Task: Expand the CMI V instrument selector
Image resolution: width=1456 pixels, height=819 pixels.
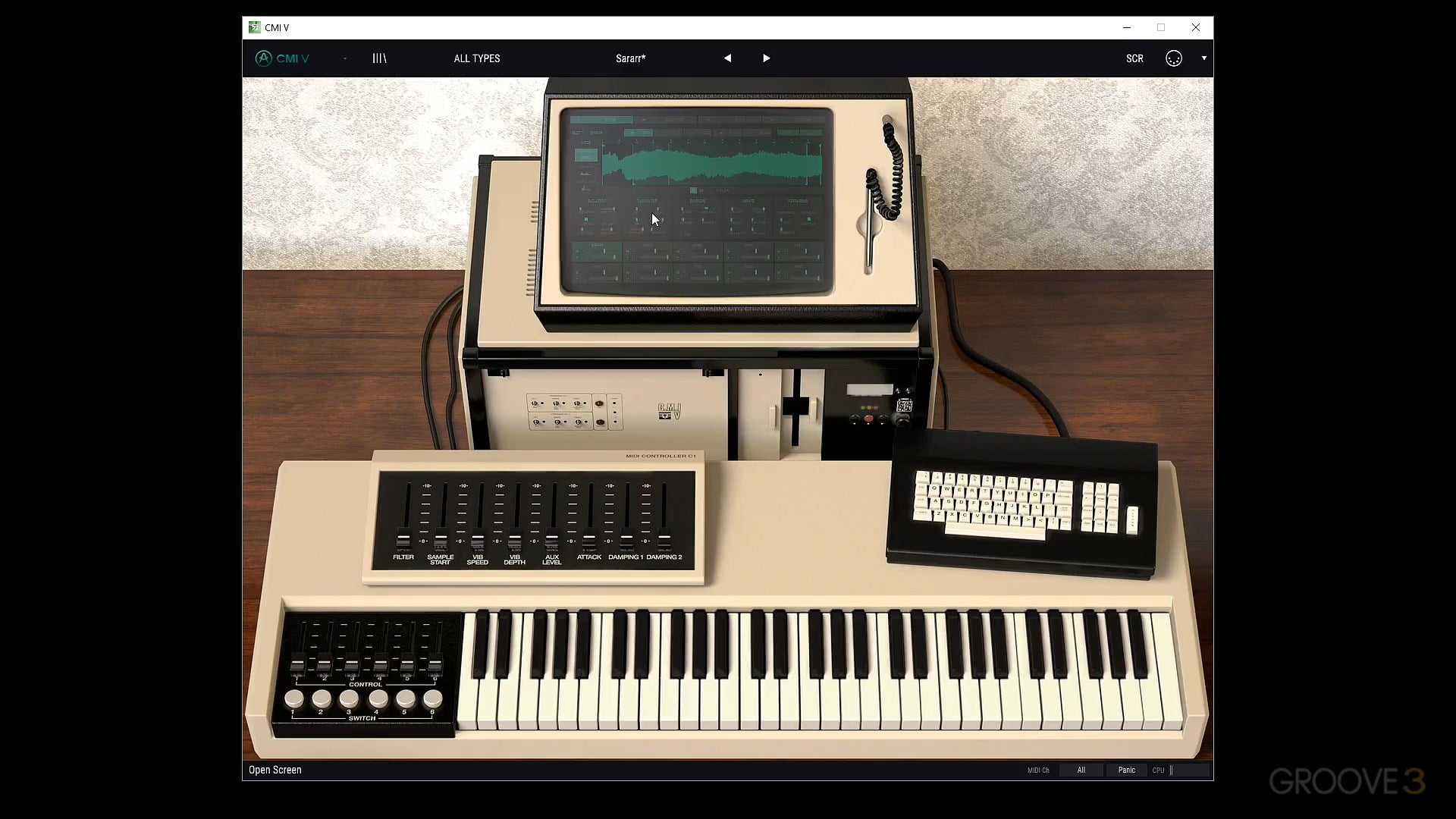Action: click(x=345, y=58)
